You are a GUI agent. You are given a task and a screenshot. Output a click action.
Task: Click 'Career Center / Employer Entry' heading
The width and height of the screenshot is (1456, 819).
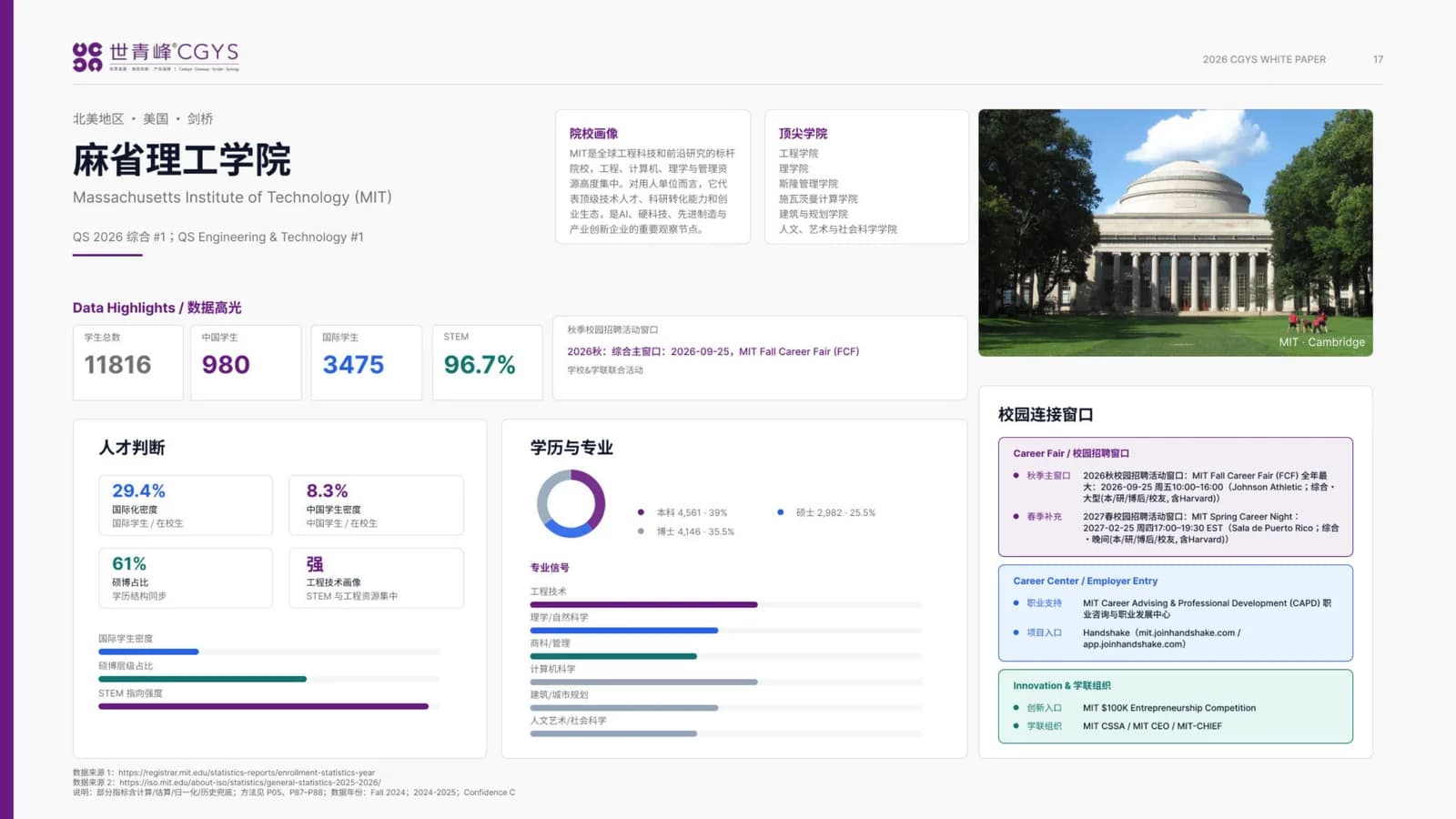(x=1085, y=581)
